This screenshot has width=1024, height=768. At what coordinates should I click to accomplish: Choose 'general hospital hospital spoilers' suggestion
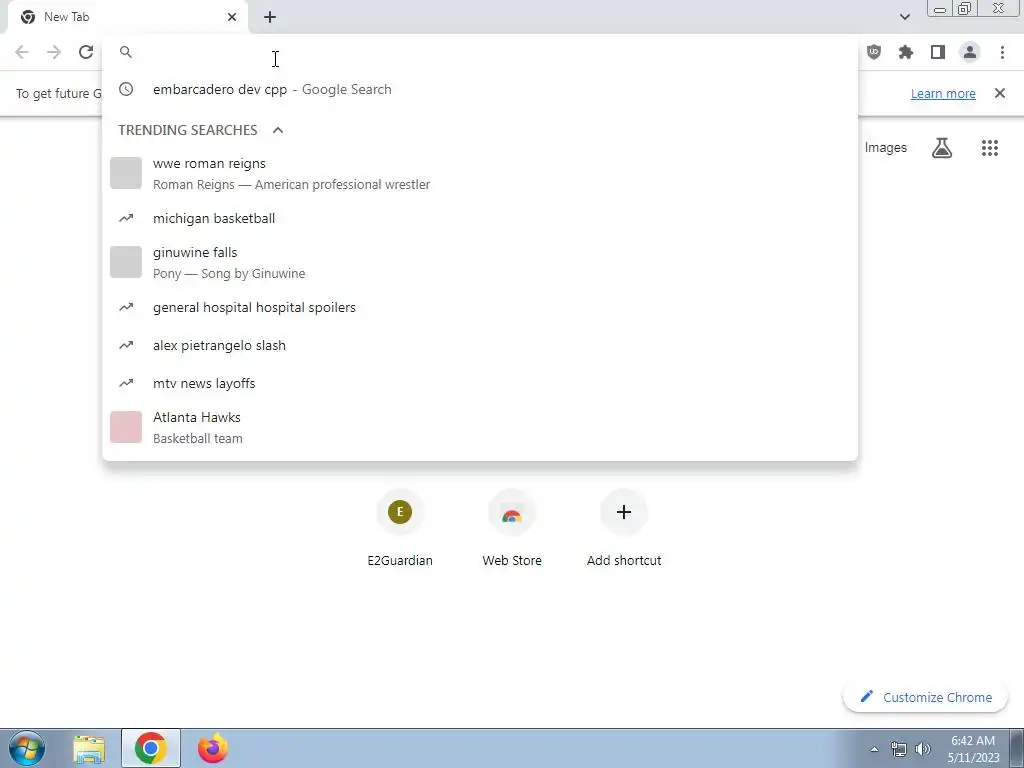point(480,308)
